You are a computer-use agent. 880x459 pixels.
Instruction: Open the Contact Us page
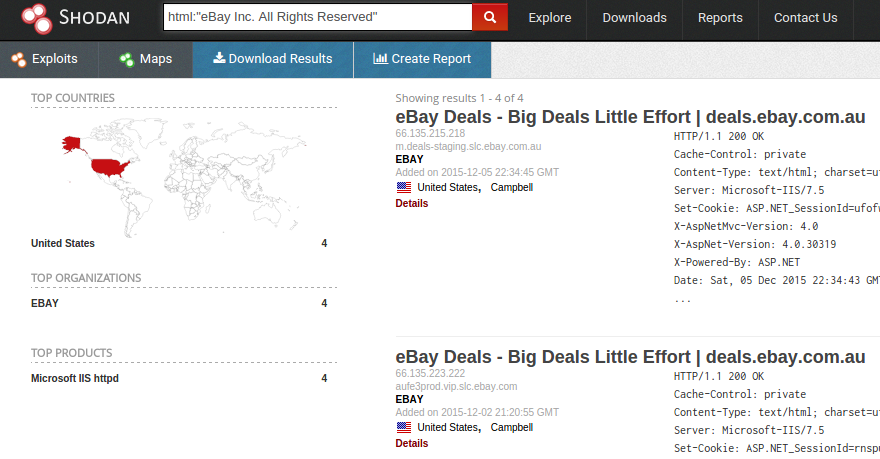click(805, 18)
